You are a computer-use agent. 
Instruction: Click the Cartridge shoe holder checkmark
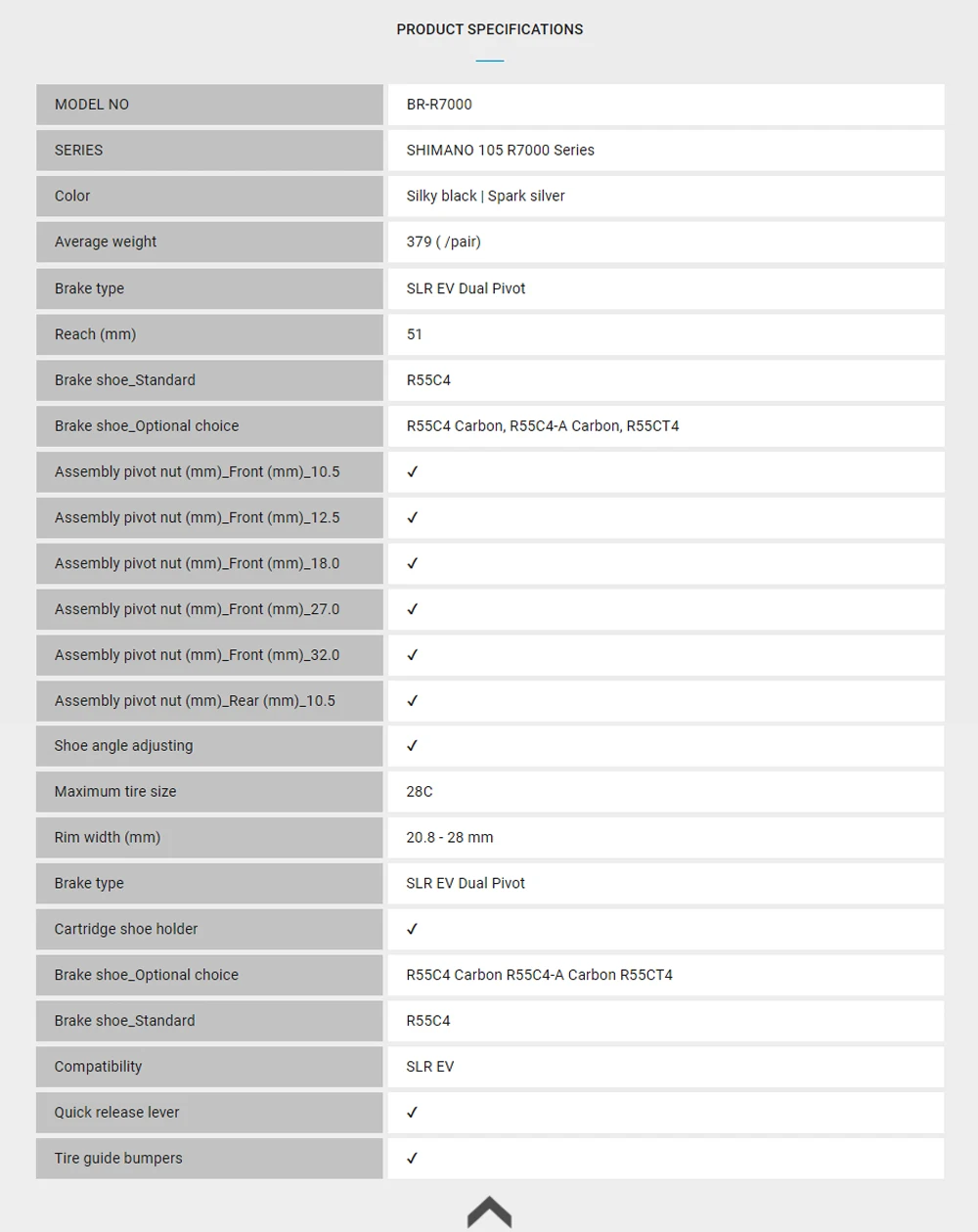[x=412, y=930]
